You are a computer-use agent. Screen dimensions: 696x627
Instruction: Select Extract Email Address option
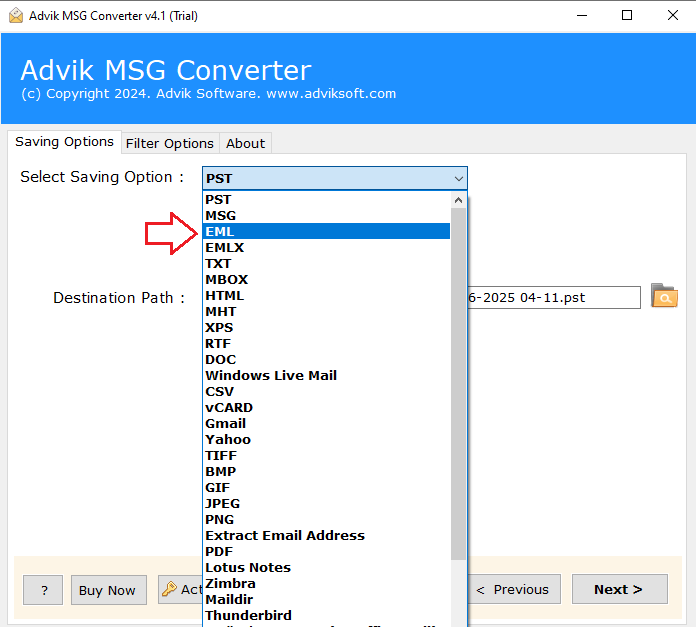click(326, 535)
